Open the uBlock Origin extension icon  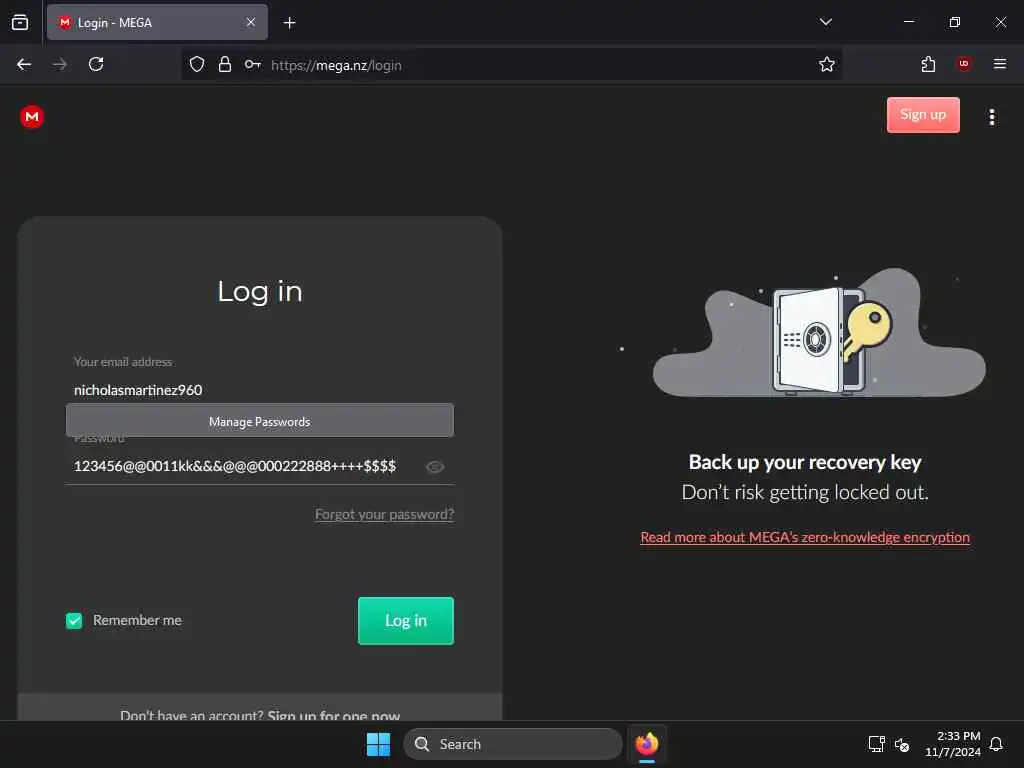click(x=964, y=63)
